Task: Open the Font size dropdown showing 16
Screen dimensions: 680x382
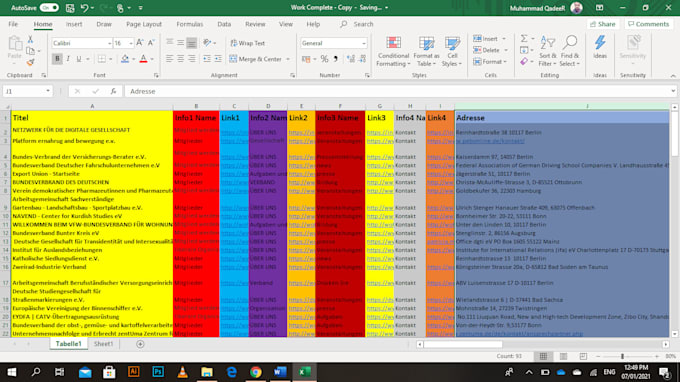Action: click(x=131, y=43)
